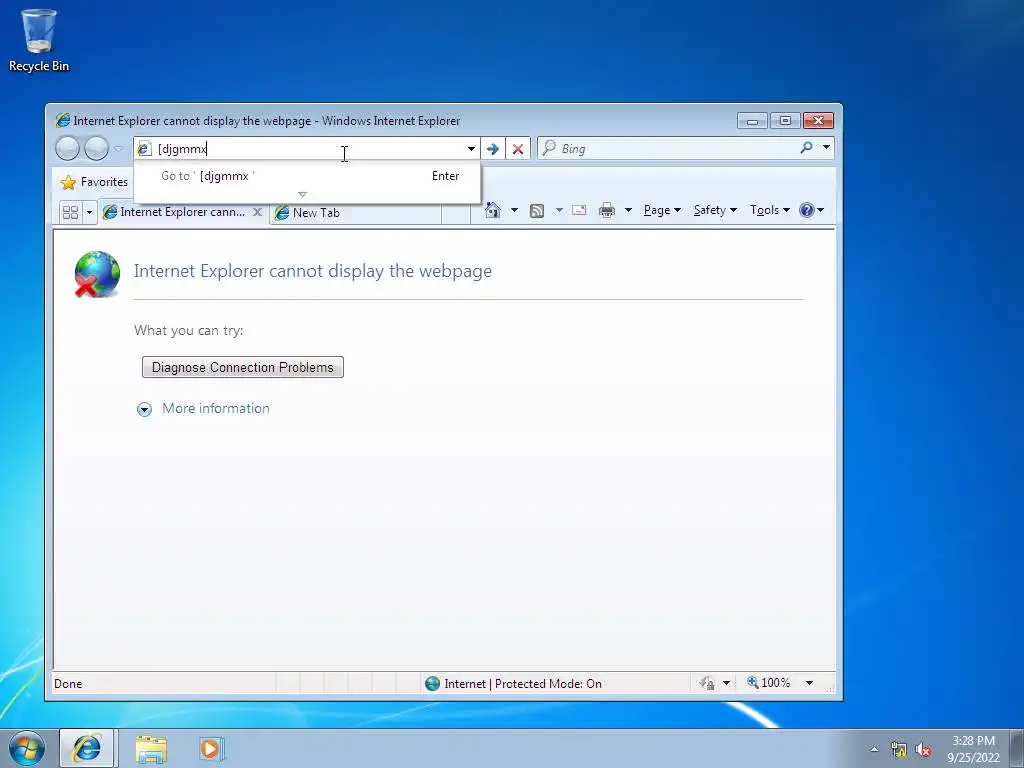Click the address bar text field
1024x768 pixels.
click(307, 149)
